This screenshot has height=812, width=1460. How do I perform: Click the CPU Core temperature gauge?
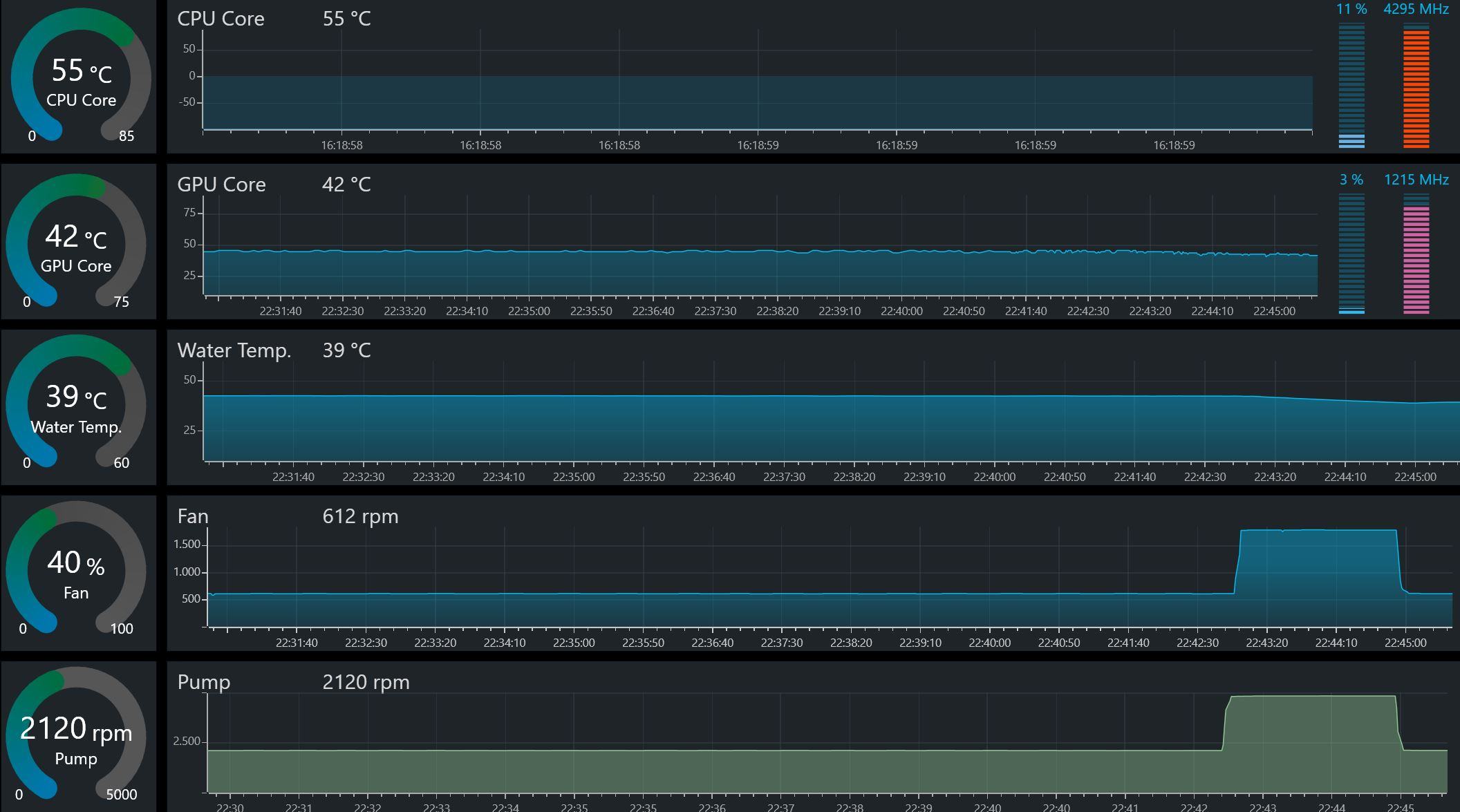pyautogui.click(x=81, y=77)
